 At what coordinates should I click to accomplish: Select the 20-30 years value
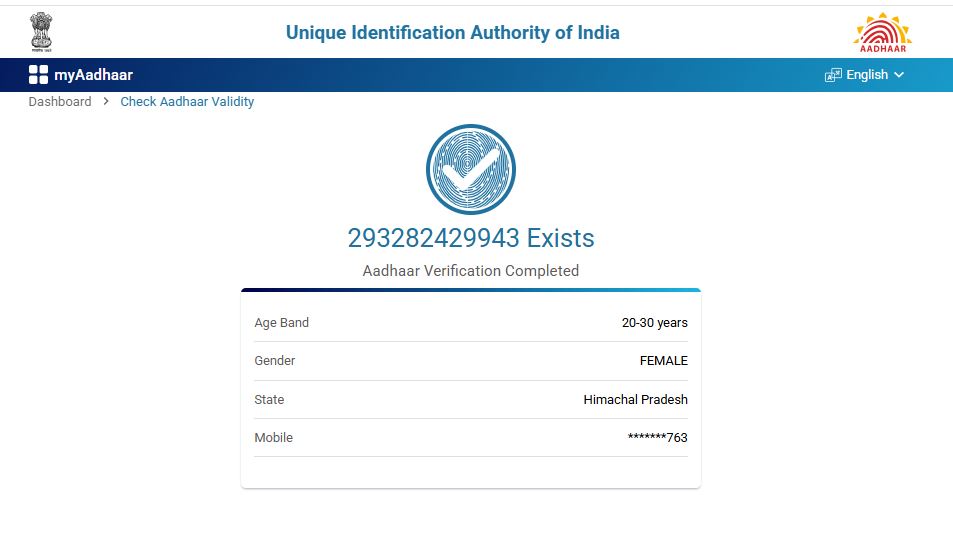(654, 323)
